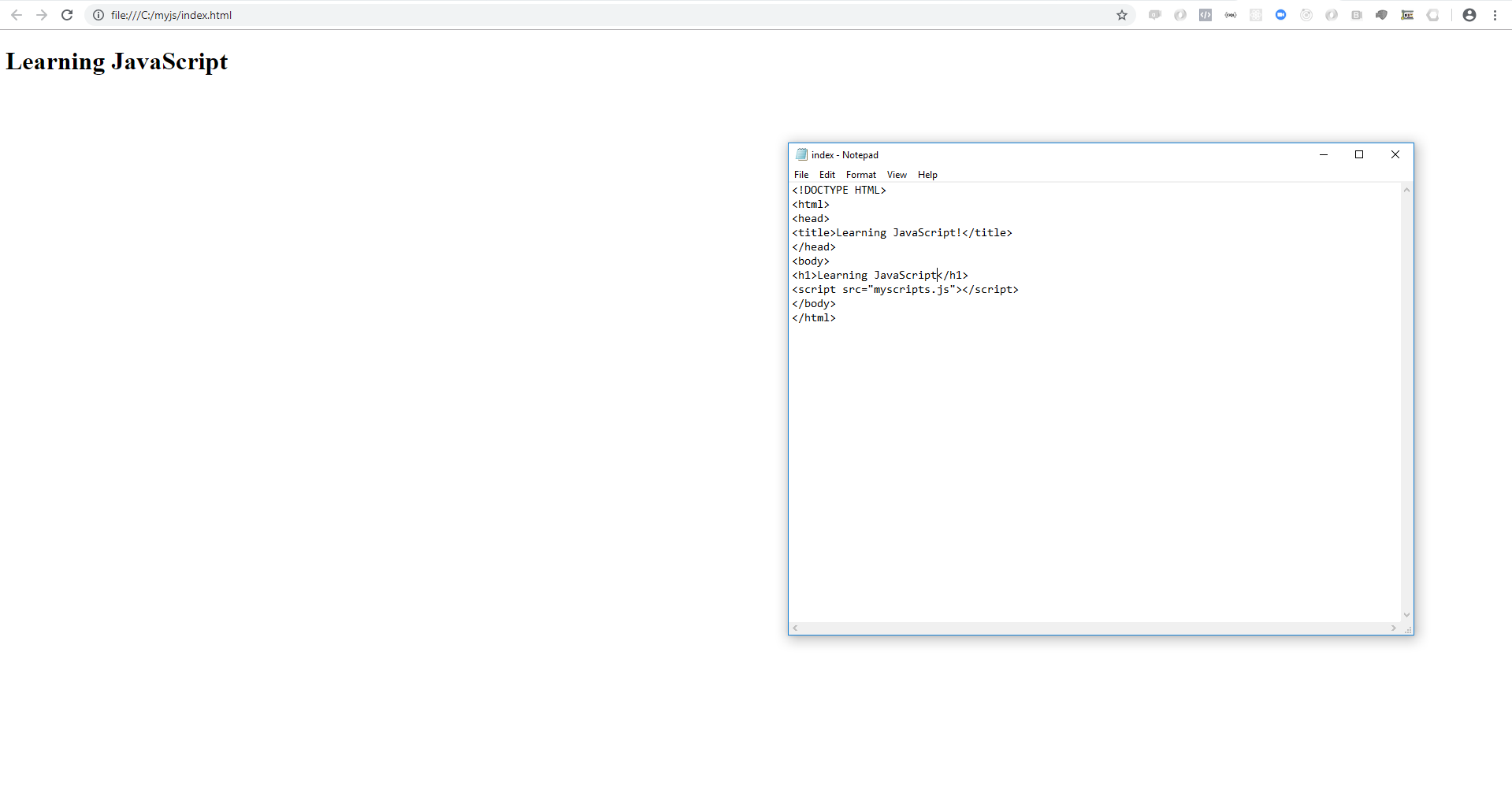View site information icon beside the URL
Viewport: 1512px width, 793px height.
pos(98,15)
